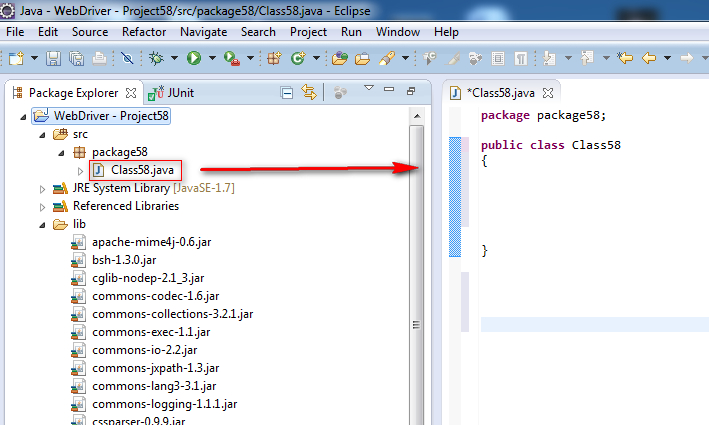
Task: Click the Previous Annotation icon
Action: click(587, 58)
